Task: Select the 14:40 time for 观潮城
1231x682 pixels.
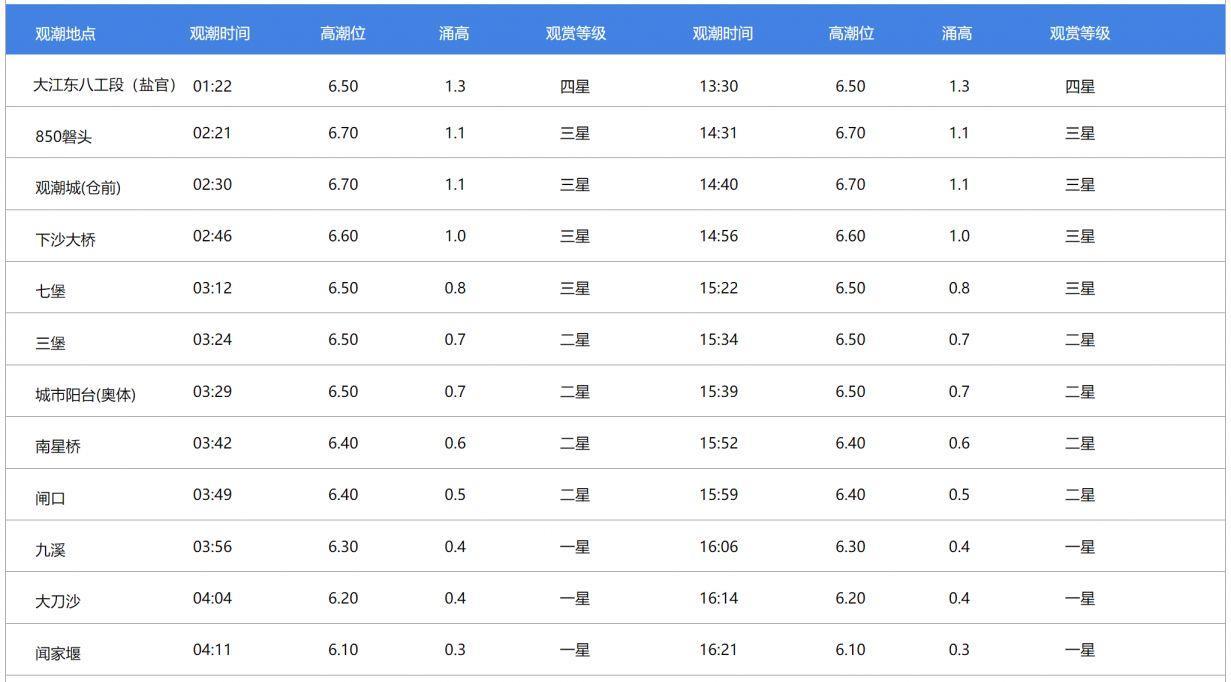Action: (x=718, y=185)
